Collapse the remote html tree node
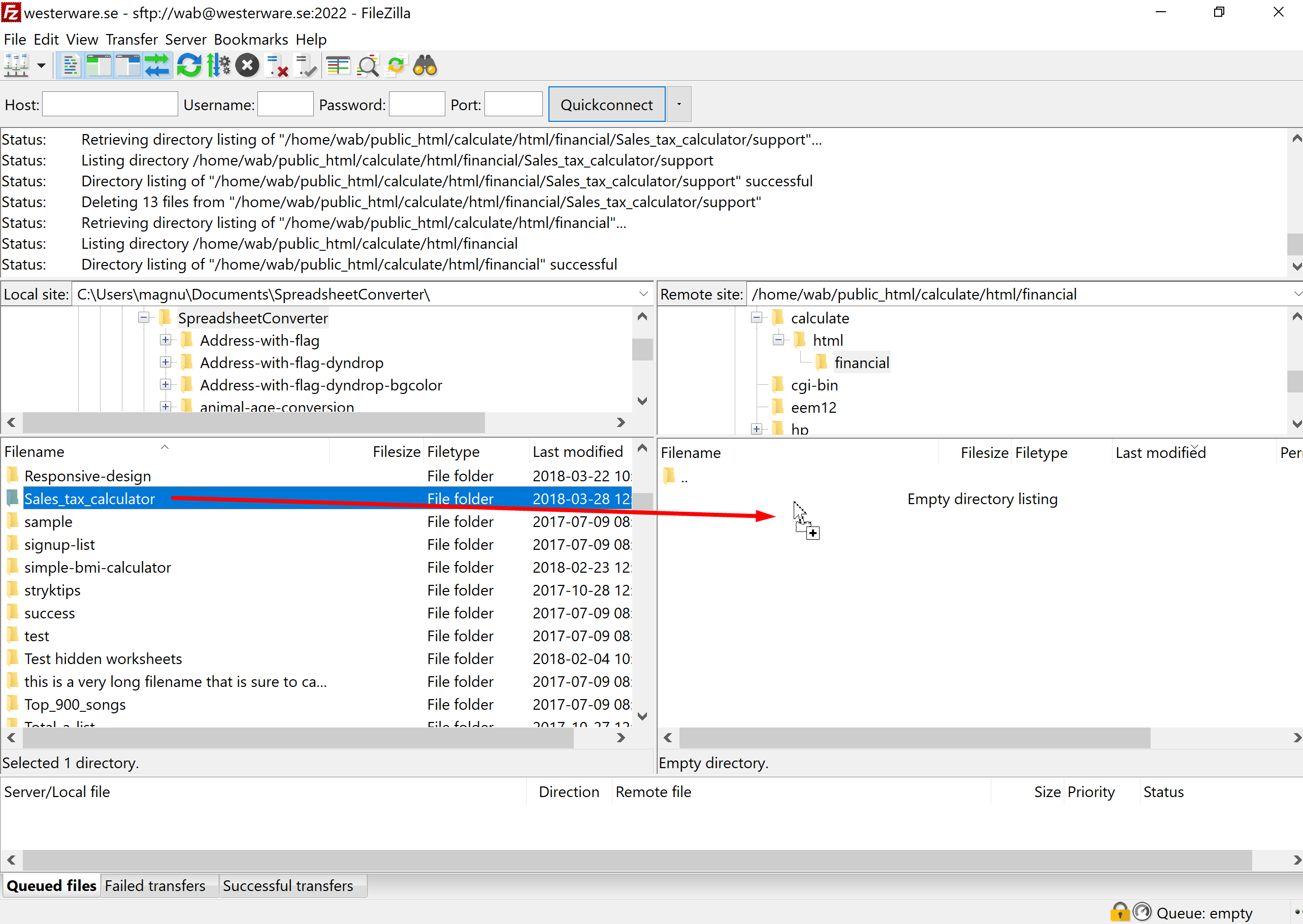Screen dimensions: 1303x924 coord(778,340)
